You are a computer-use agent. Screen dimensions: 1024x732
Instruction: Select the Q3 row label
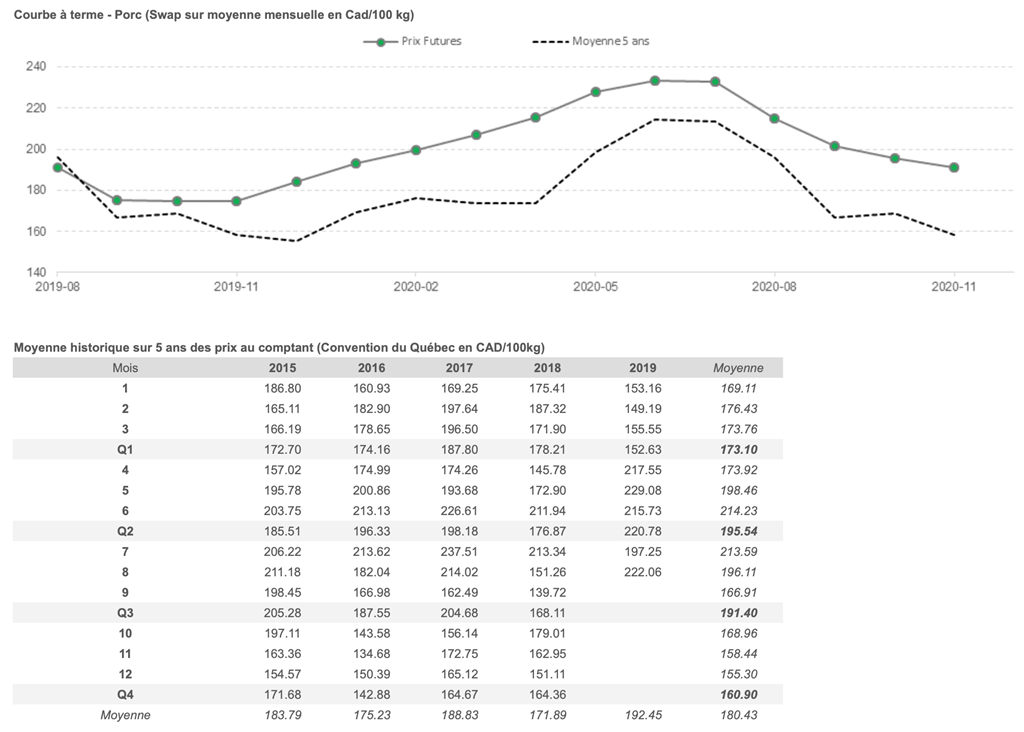tap(126, 612)
